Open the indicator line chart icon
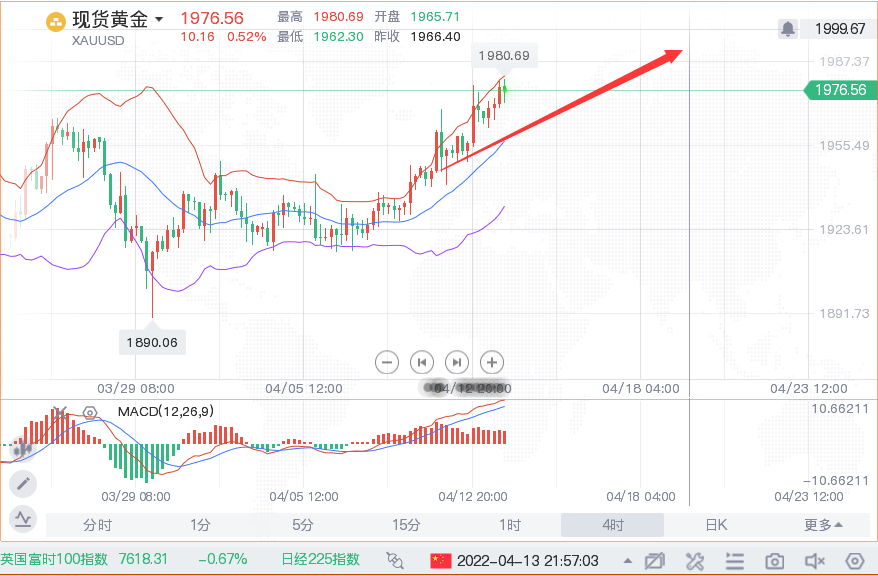The width and height of the screenshot is (878, 576). (x=23, y=519)
